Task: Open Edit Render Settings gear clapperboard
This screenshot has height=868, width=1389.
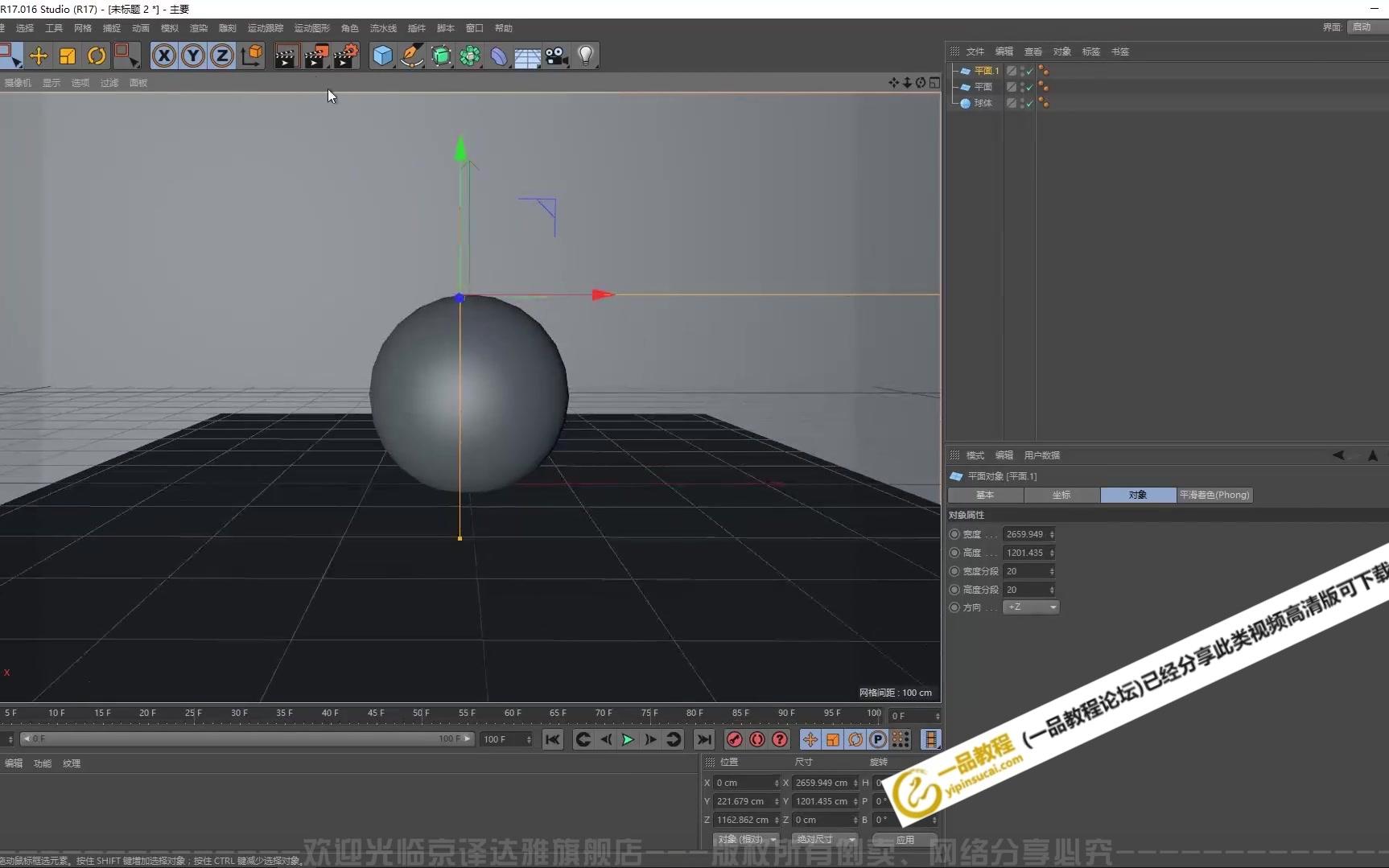Action: point(346,56)
